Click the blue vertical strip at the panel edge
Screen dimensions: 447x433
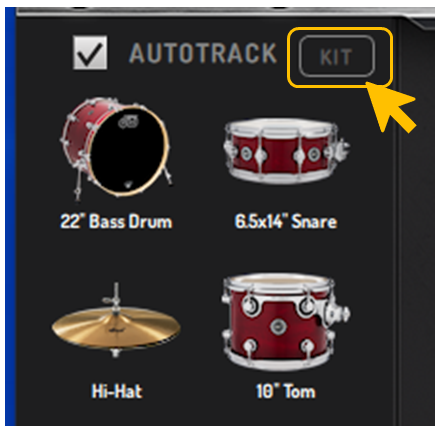pos(10,217)
